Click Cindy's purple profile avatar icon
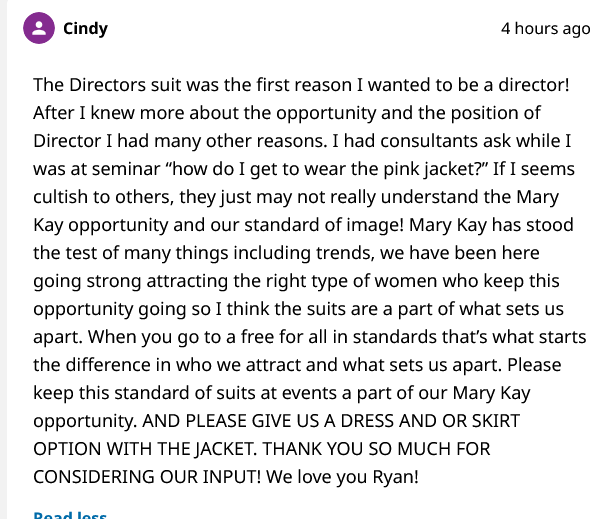Image resolution: width=606 pixels, height=519 pixels. [x=39, y=28]
